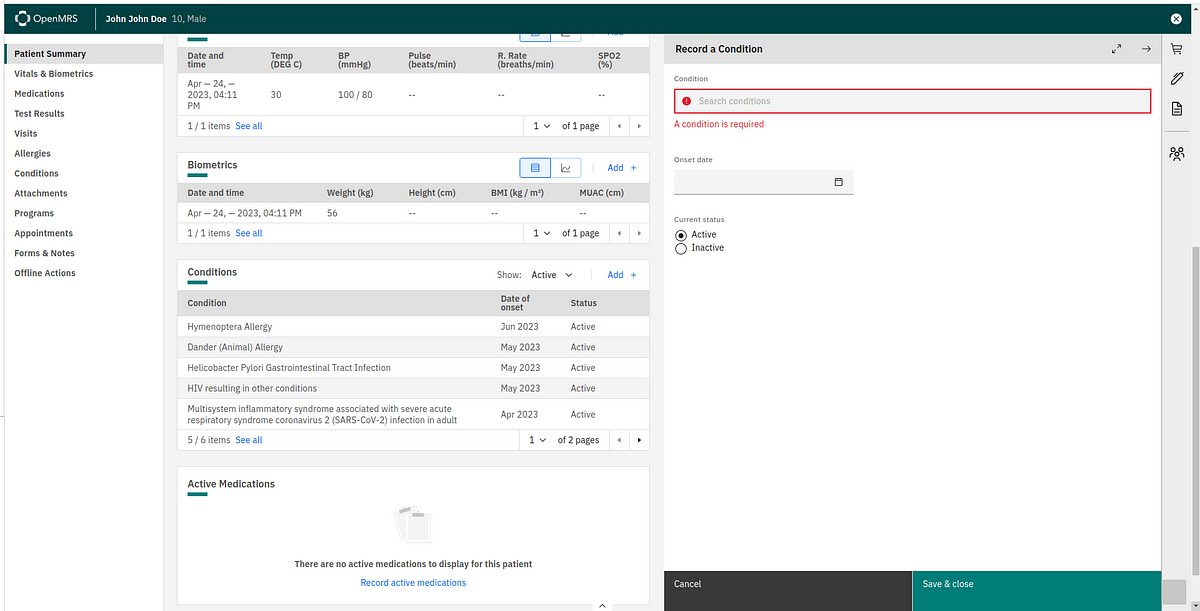Screen dimensions: 1200x611
Task: Select the Hymenoptera Allergy condition row
Action: [x=413, y=327]
